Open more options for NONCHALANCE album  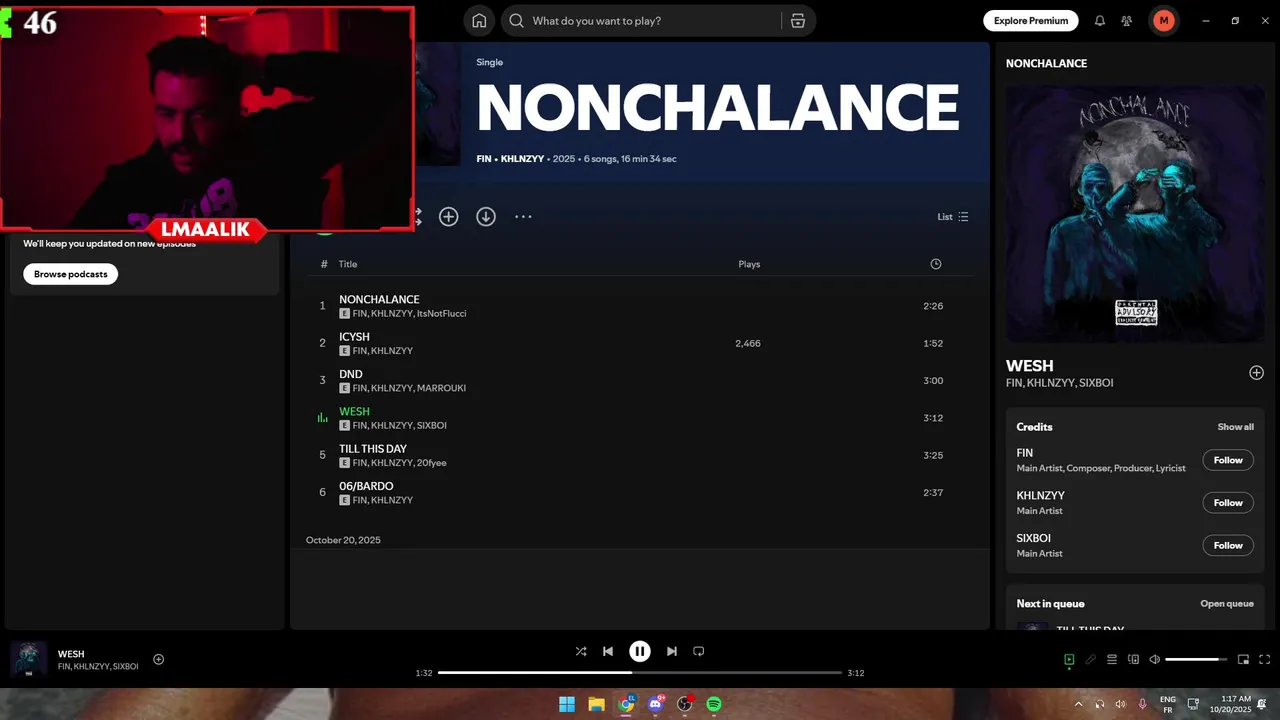click(523, 216)
